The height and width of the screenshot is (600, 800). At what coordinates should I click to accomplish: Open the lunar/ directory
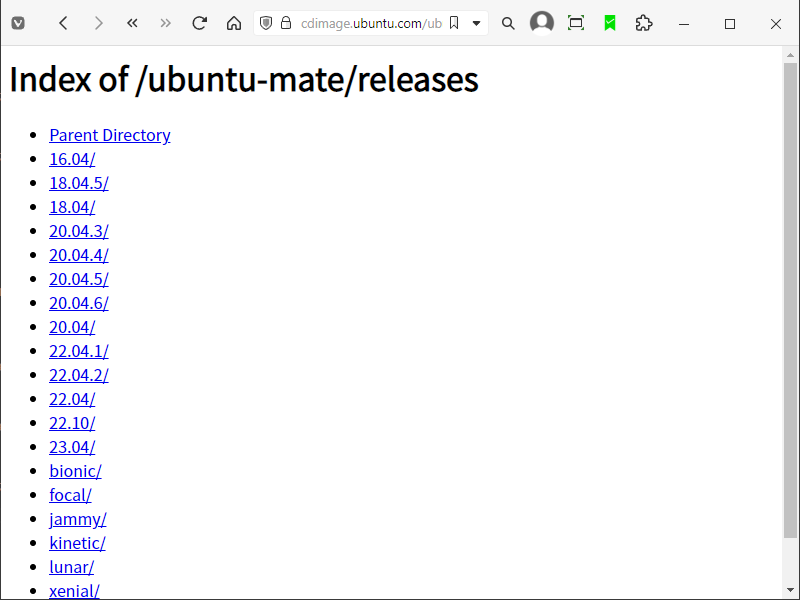[71, 567]
